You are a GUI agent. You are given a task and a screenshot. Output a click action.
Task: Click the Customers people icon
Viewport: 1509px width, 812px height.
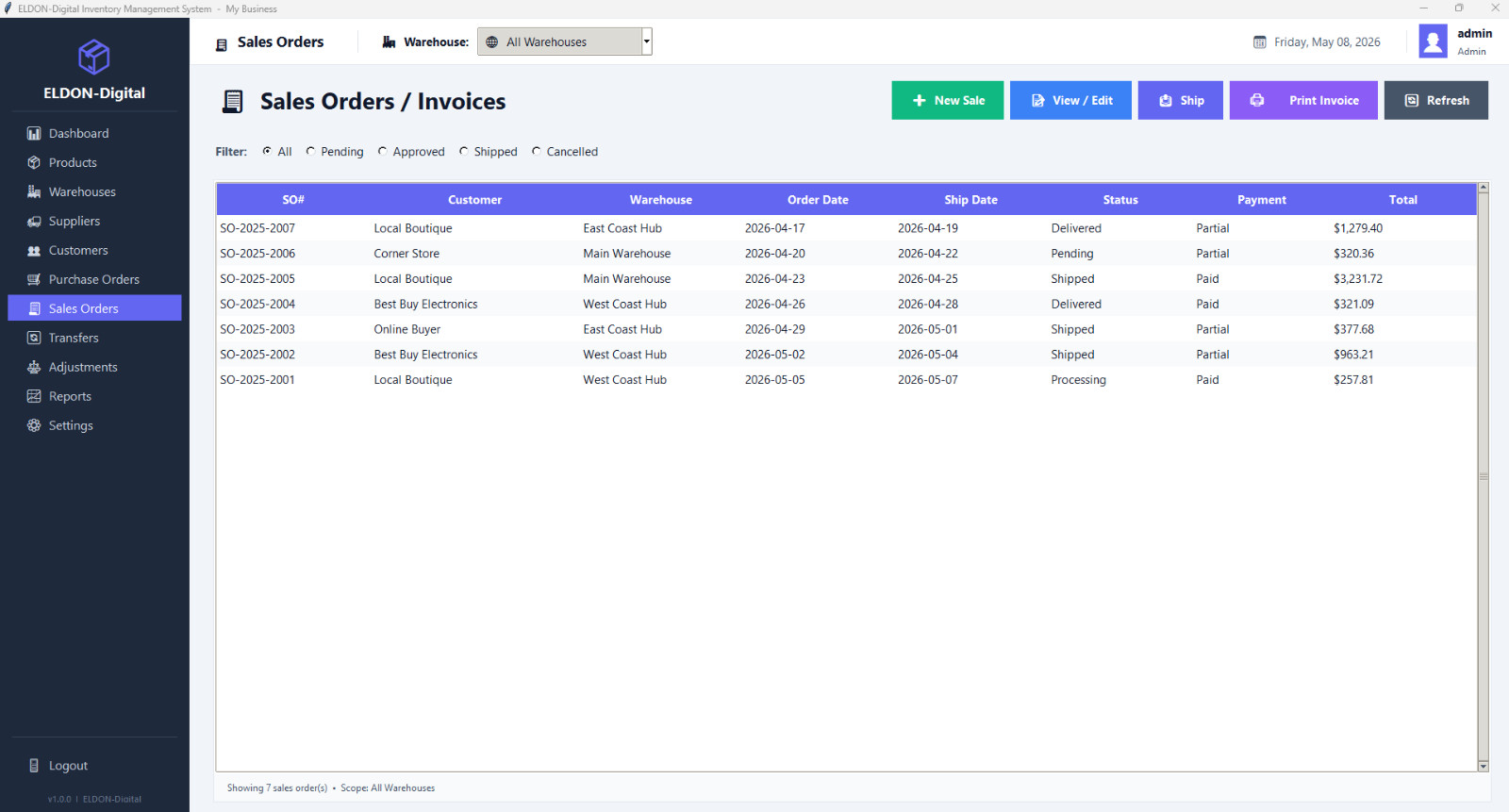coord(34,251)
